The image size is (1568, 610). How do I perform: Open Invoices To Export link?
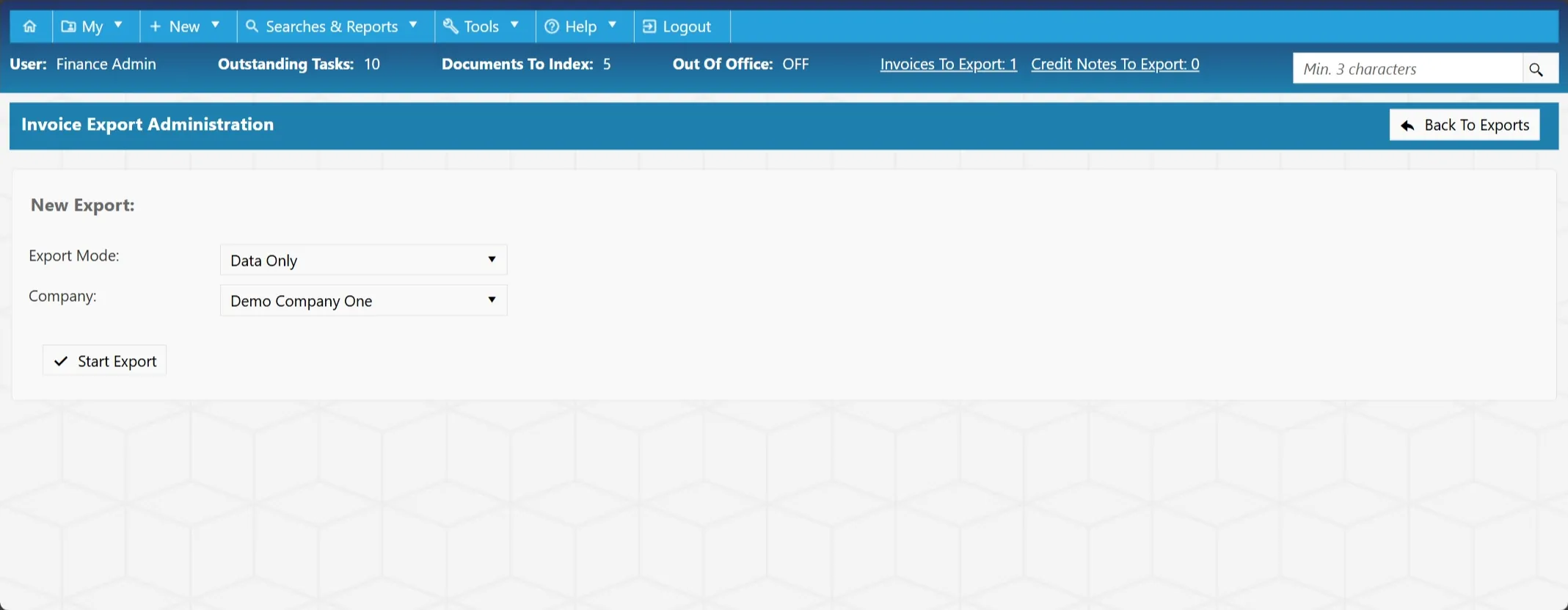click(949, 64)
